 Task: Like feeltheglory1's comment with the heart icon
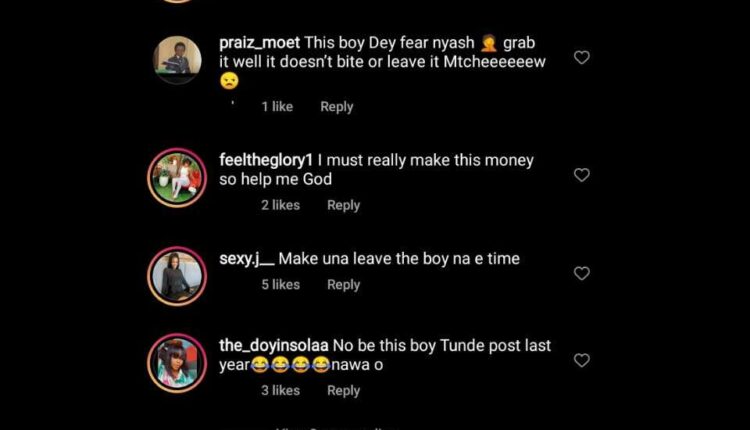point(581,175)
